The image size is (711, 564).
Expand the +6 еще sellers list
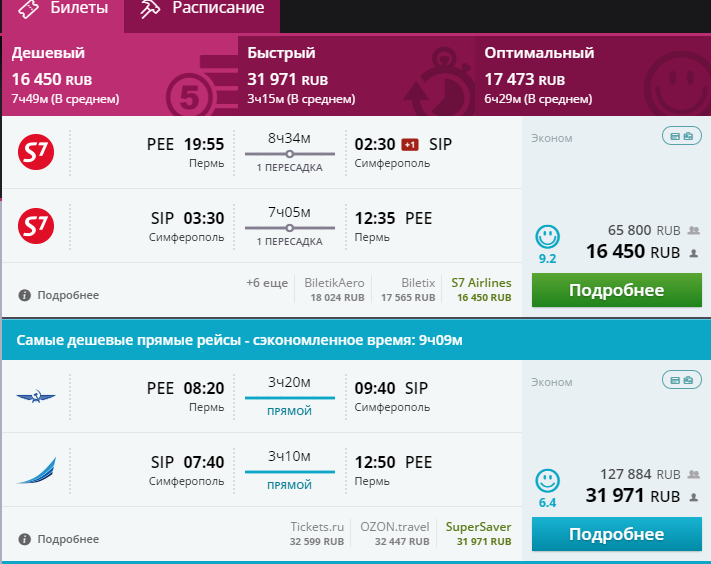point(267,283)
